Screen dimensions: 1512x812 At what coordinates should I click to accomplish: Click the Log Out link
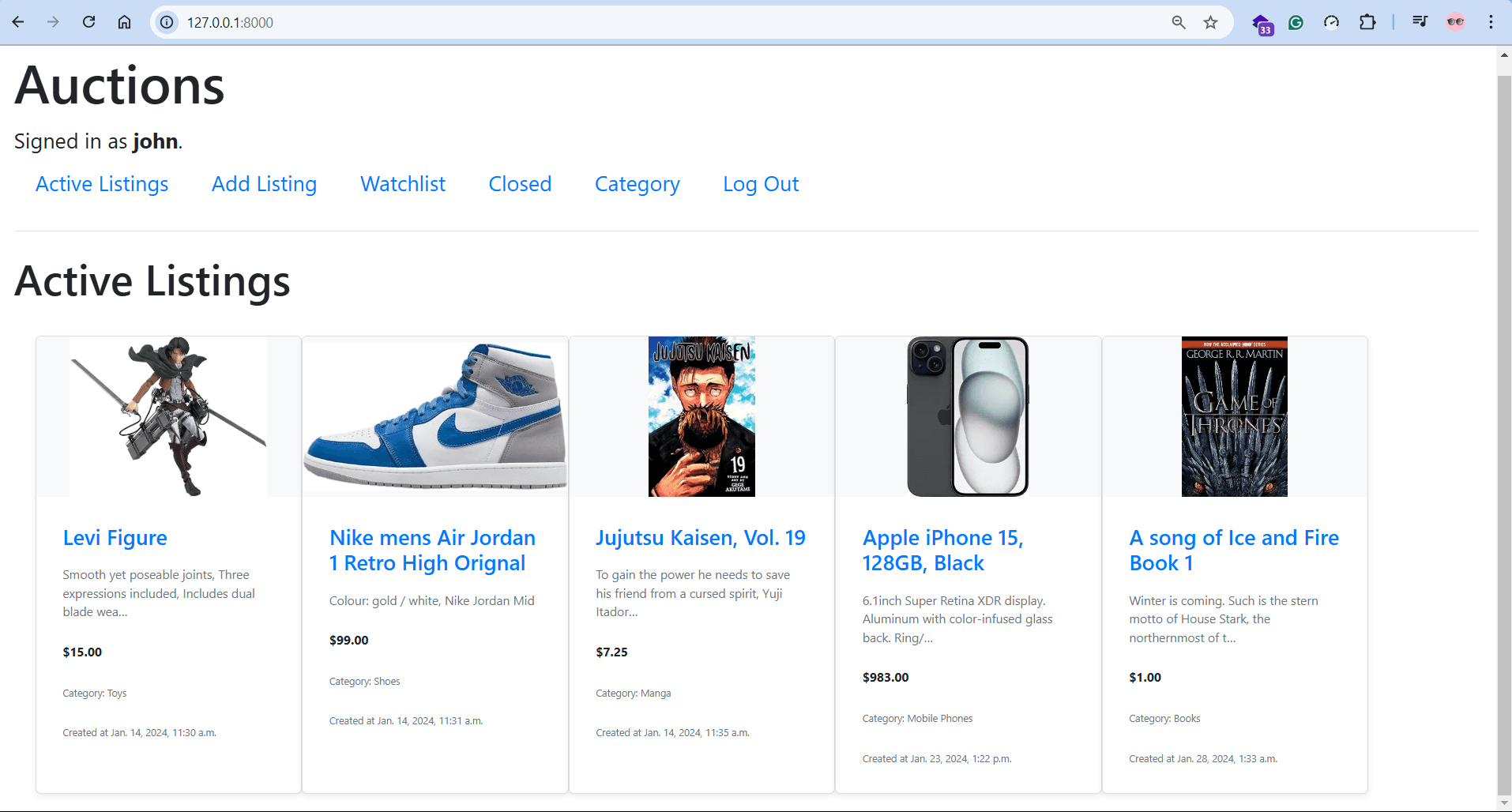tap(761, 184)
